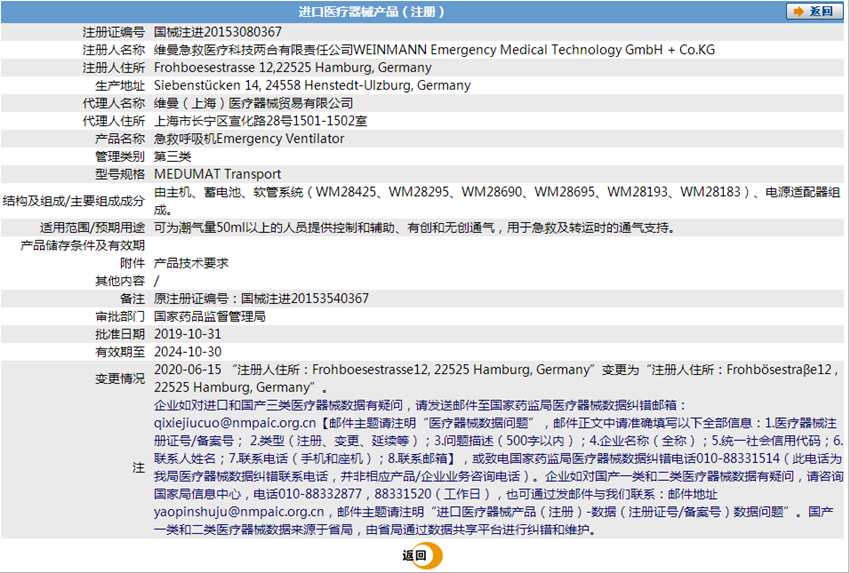
Task: Click the 批准日期 label
Action: [x=120, y=334]
